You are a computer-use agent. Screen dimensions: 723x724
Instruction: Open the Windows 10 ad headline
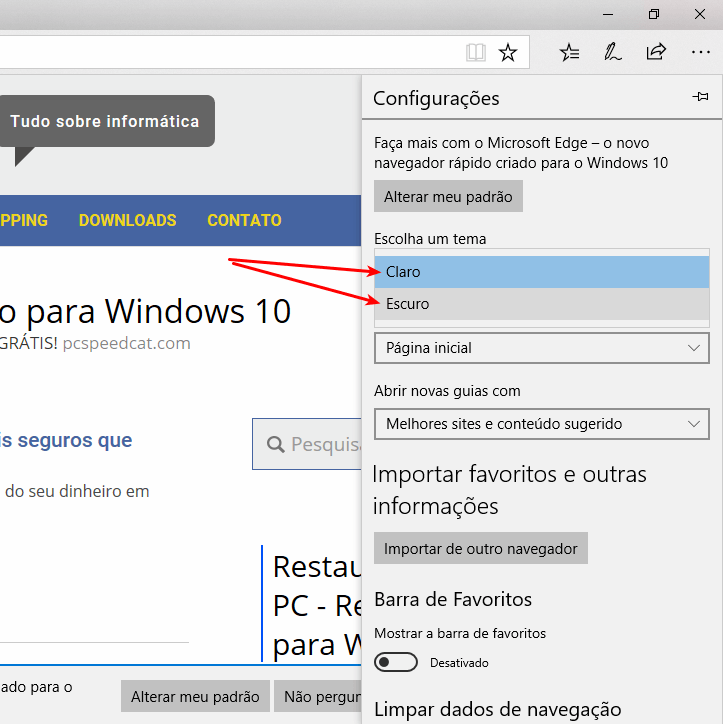coord(145,311)
